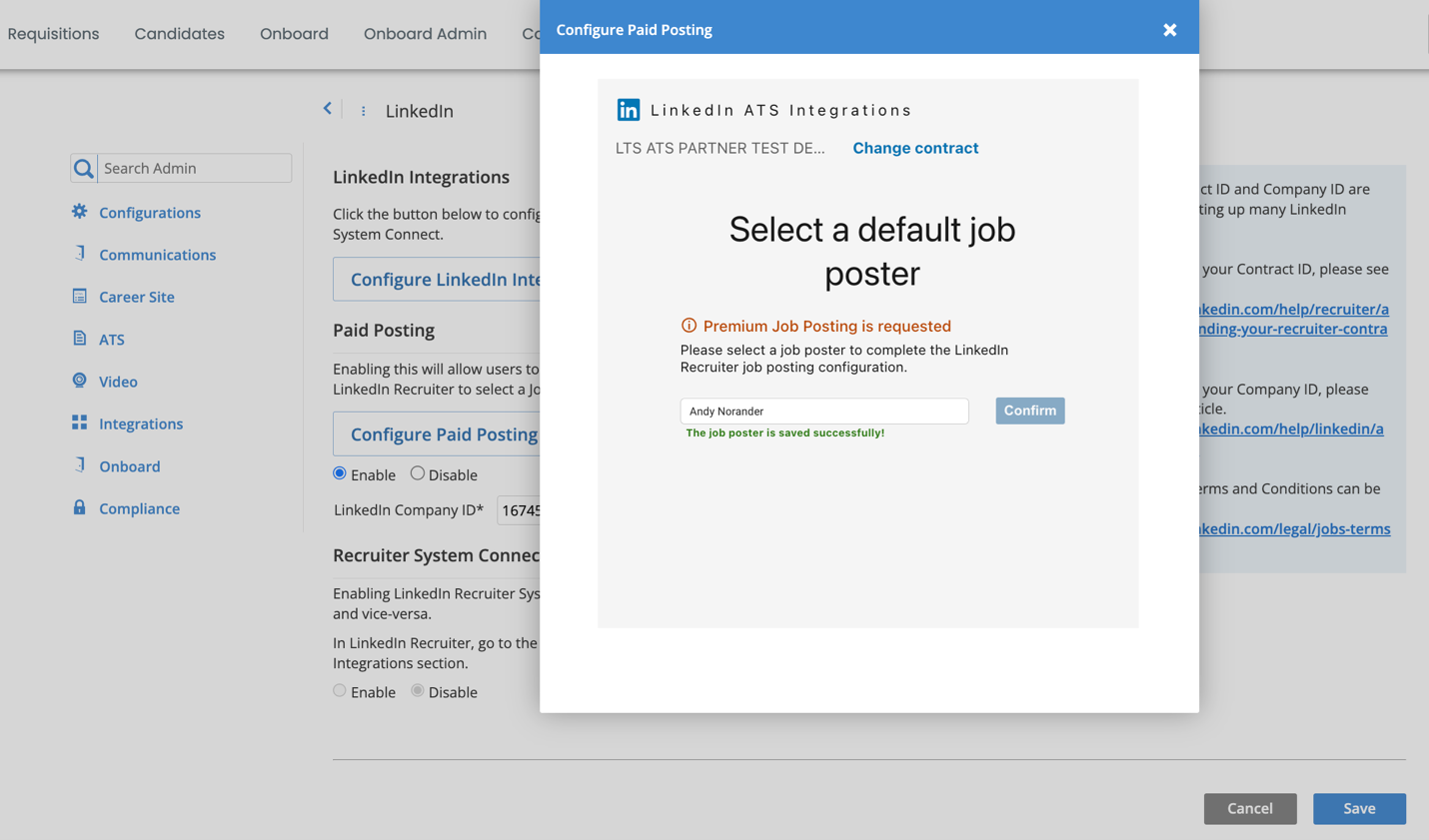Select Disable radio under Paid Posting
Image resolution: width=1429 pixels, height=840 pixels.
[418, 473]
